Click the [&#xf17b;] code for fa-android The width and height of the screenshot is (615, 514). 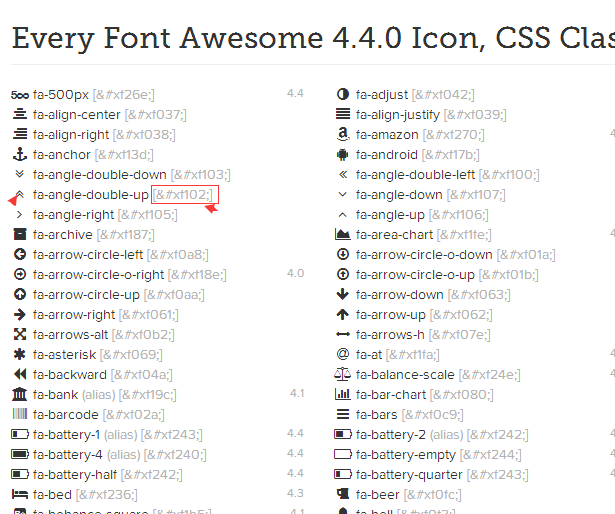(451, 155)
